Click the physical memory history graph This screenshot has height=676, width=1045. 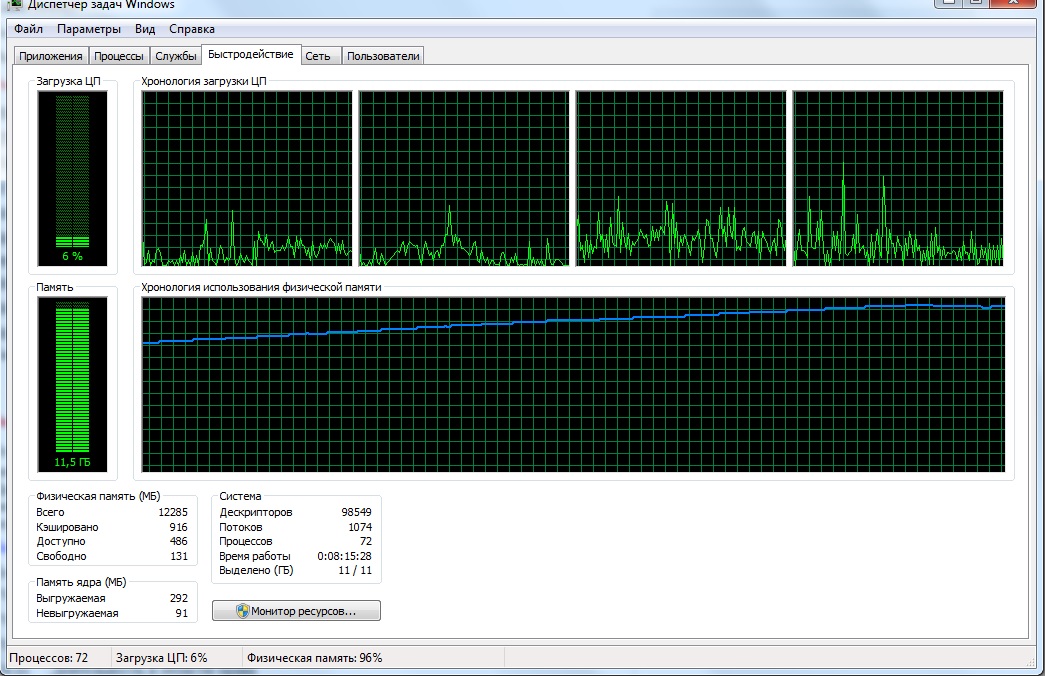point(573,385)
